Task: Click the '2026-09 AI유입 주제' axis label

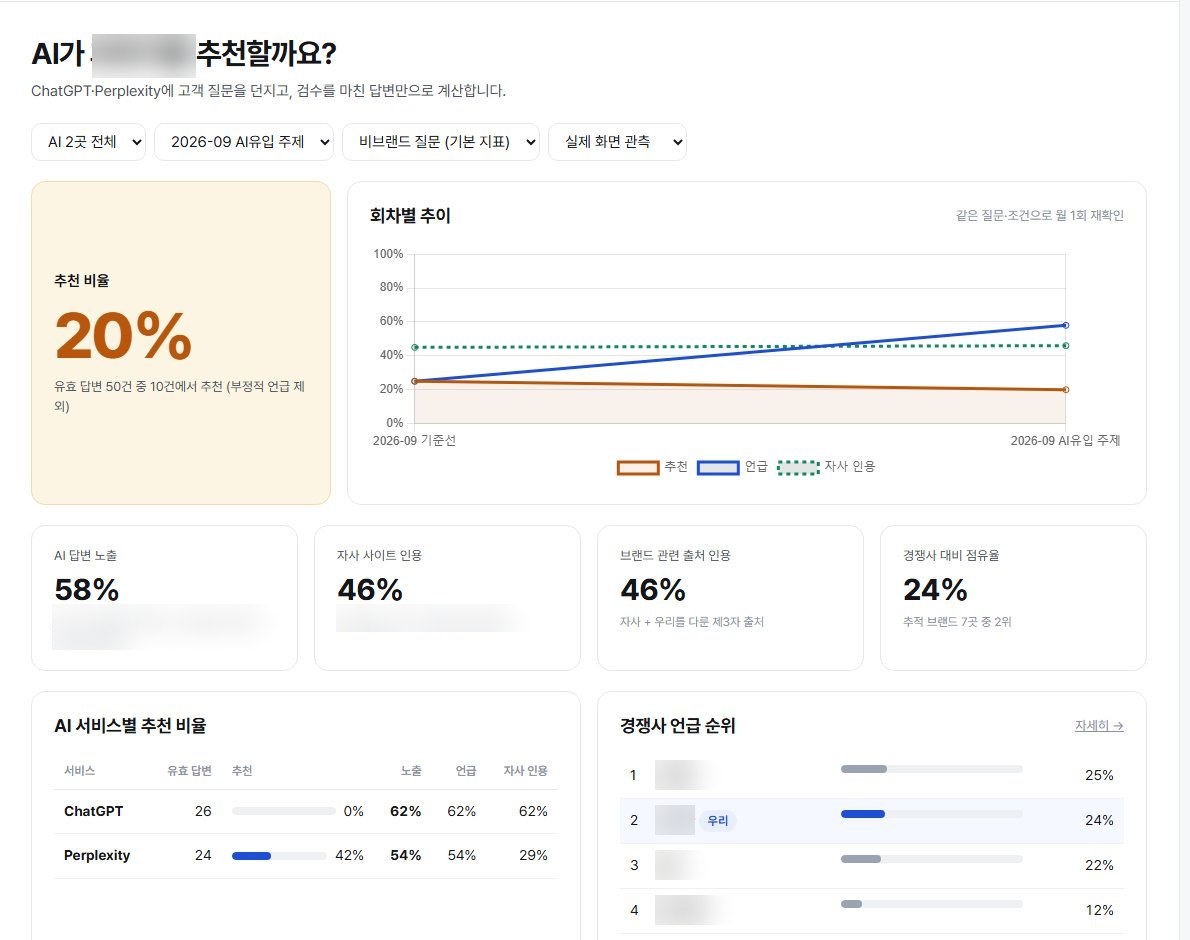Action: (x=1066, y=441)
